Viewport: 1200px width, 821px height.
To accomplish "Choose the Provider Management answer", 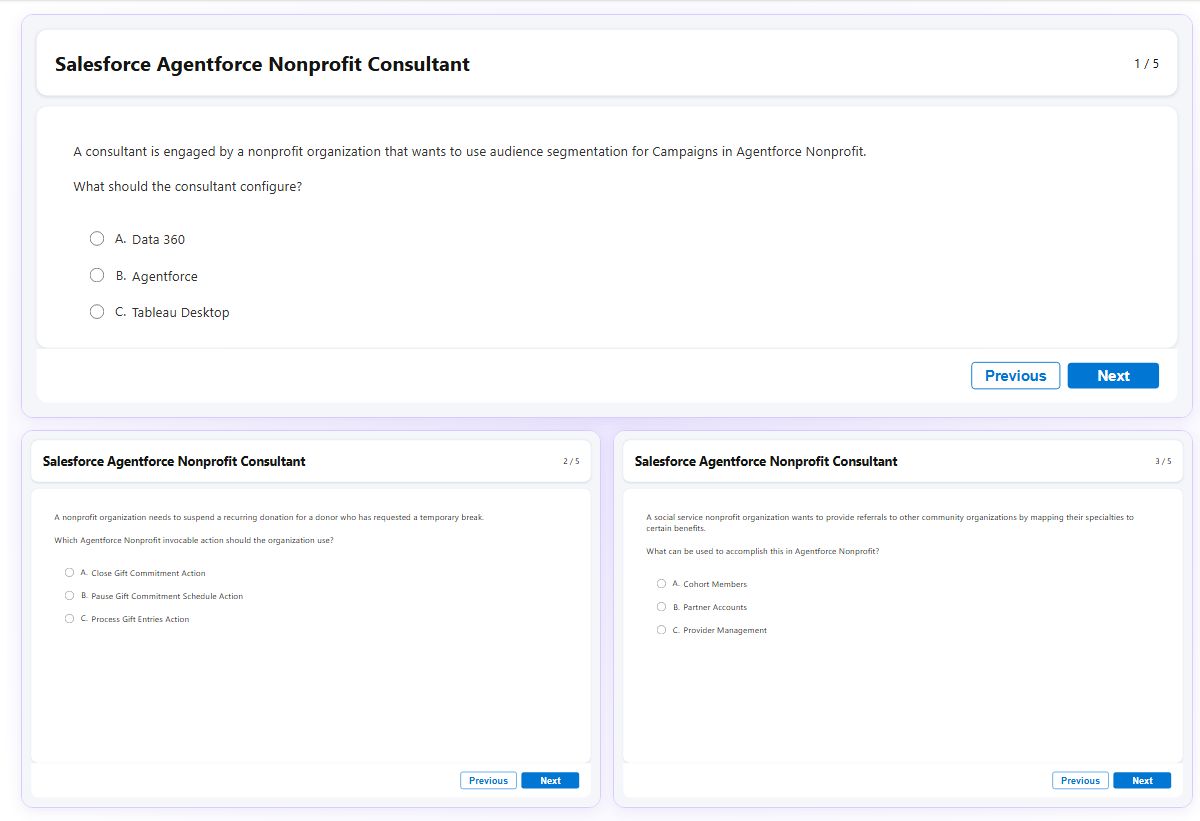I will (661, 630).
